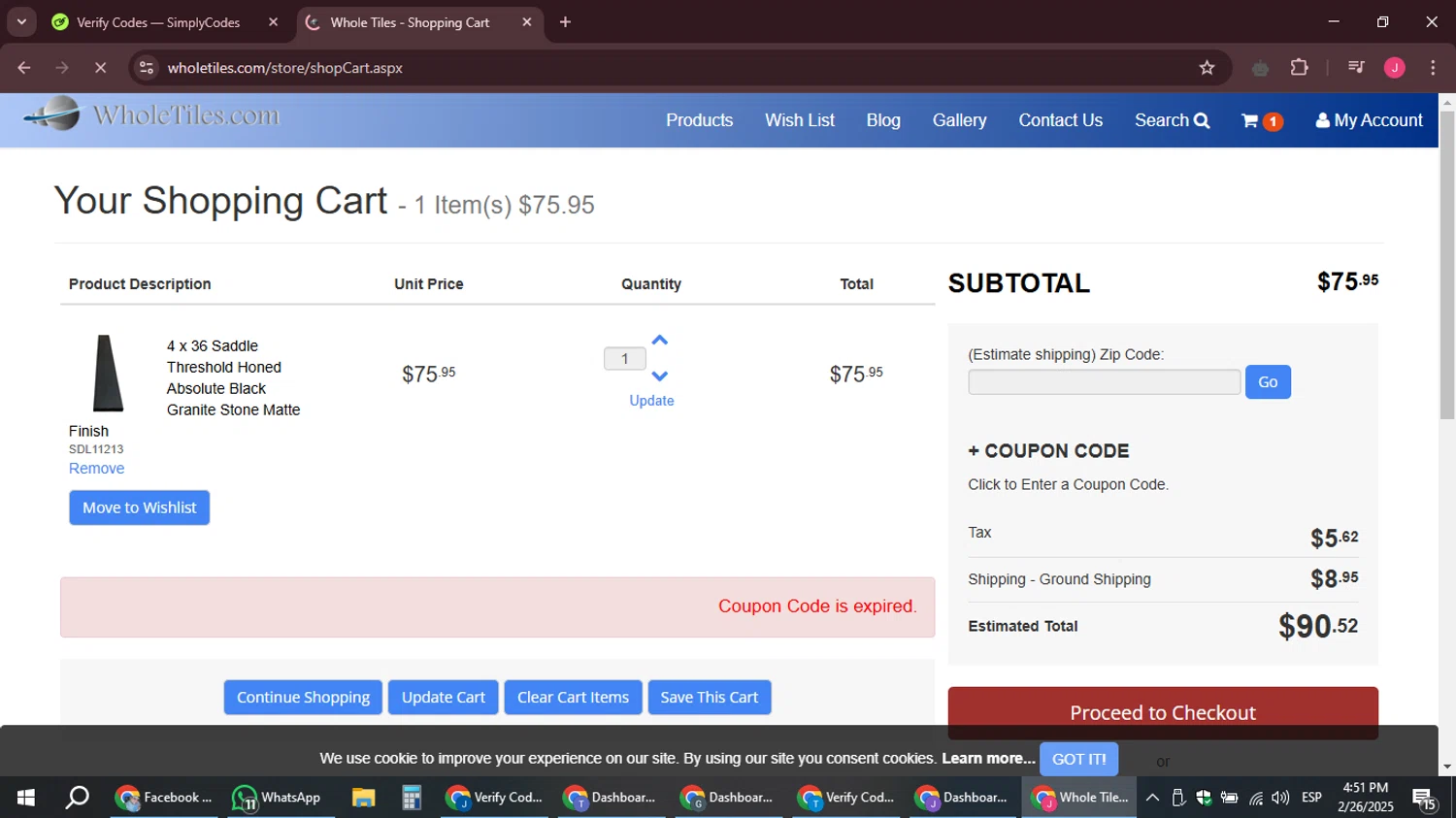Screen dimensions: 1456x818
Task: Open a new browser tab
Action: pyautogui.click(x=565, y=21)
